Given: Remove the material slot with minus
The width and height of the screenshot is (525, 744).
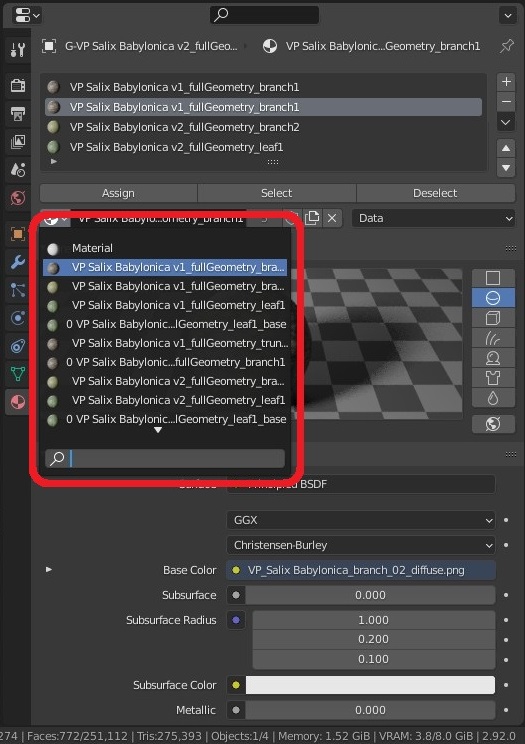Looking at the screenshot, I should point(506,102).
